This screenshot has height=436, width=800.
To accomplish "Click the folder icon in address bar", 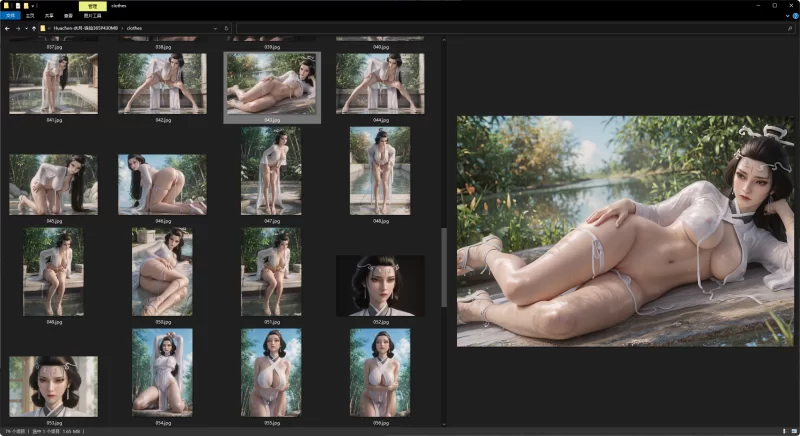I will pyautogui.click(x=43, y=29).
